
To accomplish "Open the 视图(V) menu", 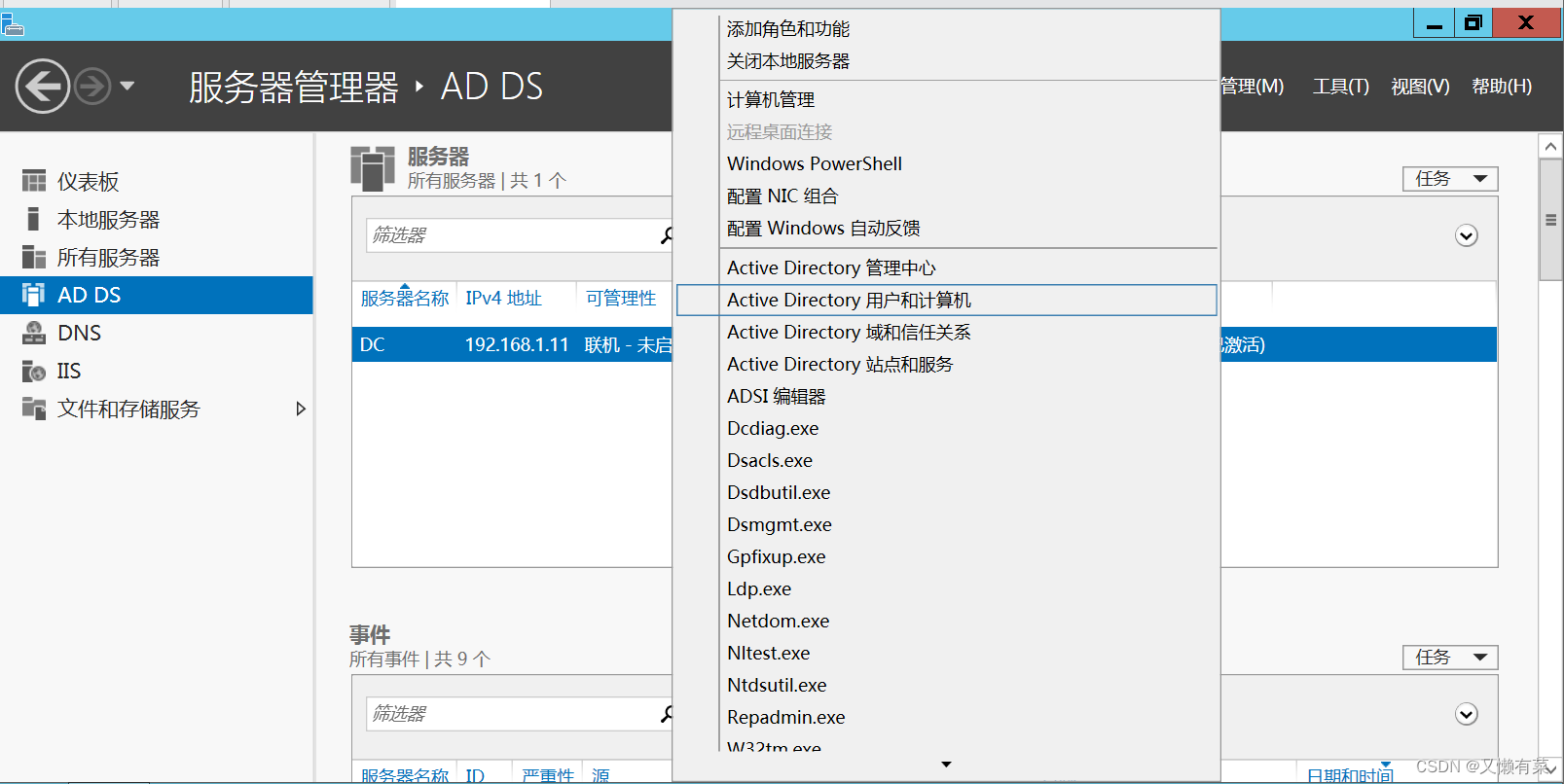I will [x=1420, y=87].
